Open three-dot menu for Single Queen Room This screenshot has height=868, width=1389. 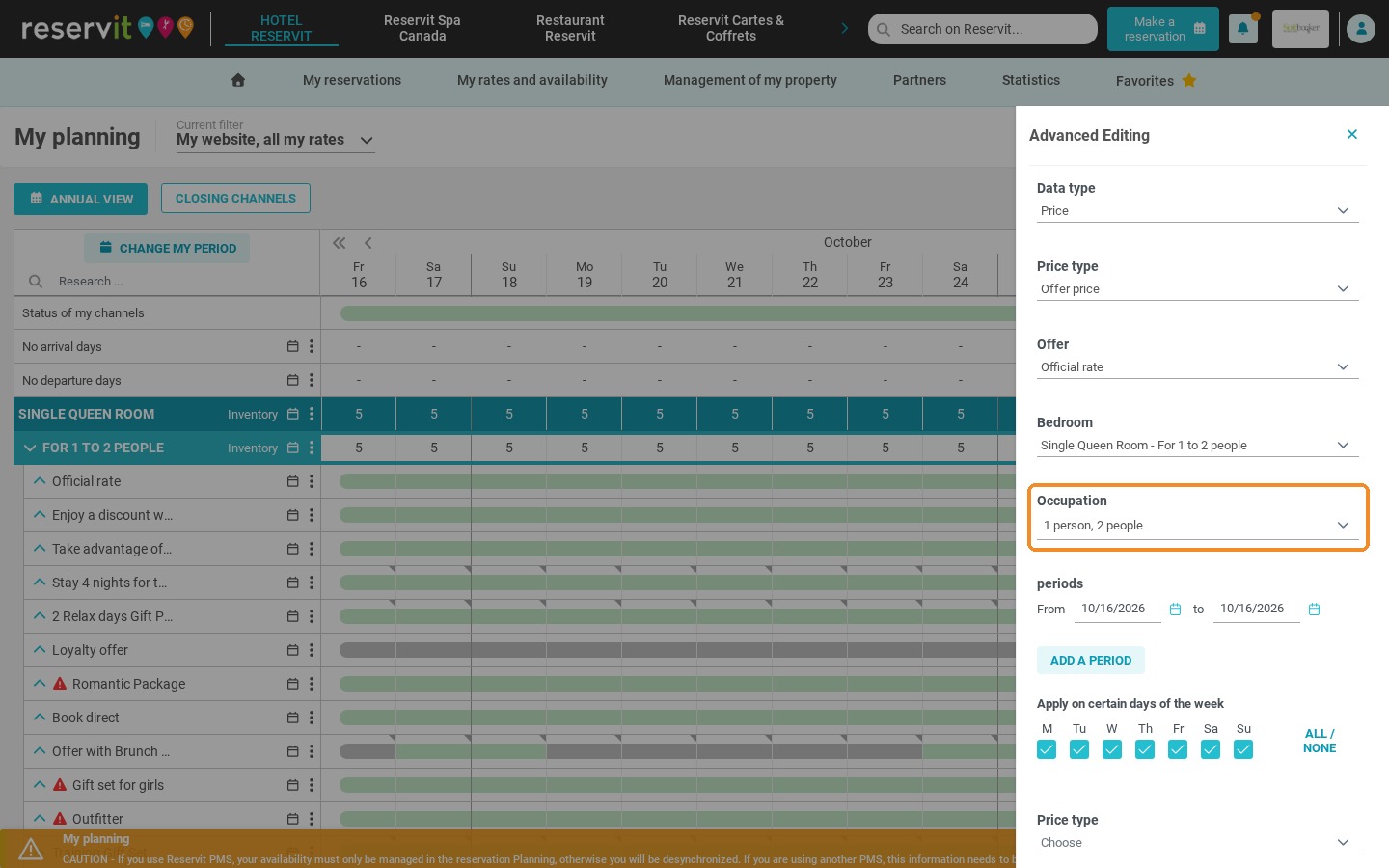pos(312,414)
